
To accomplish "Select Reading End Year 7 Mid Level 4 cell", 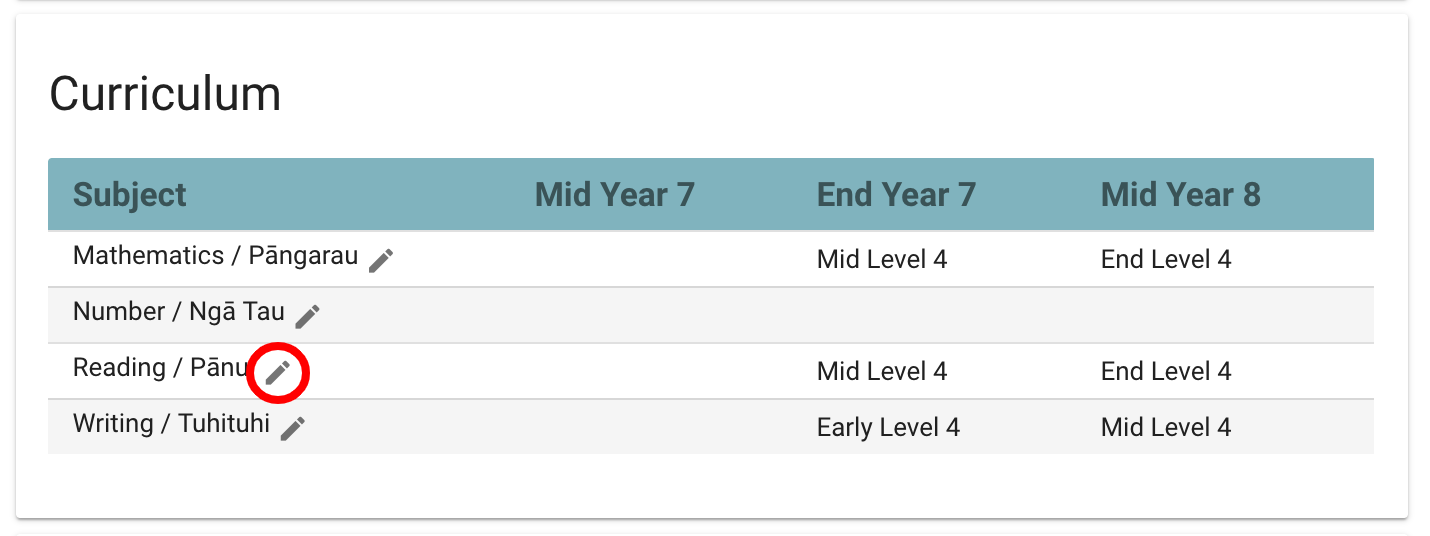I will point(881,372).
